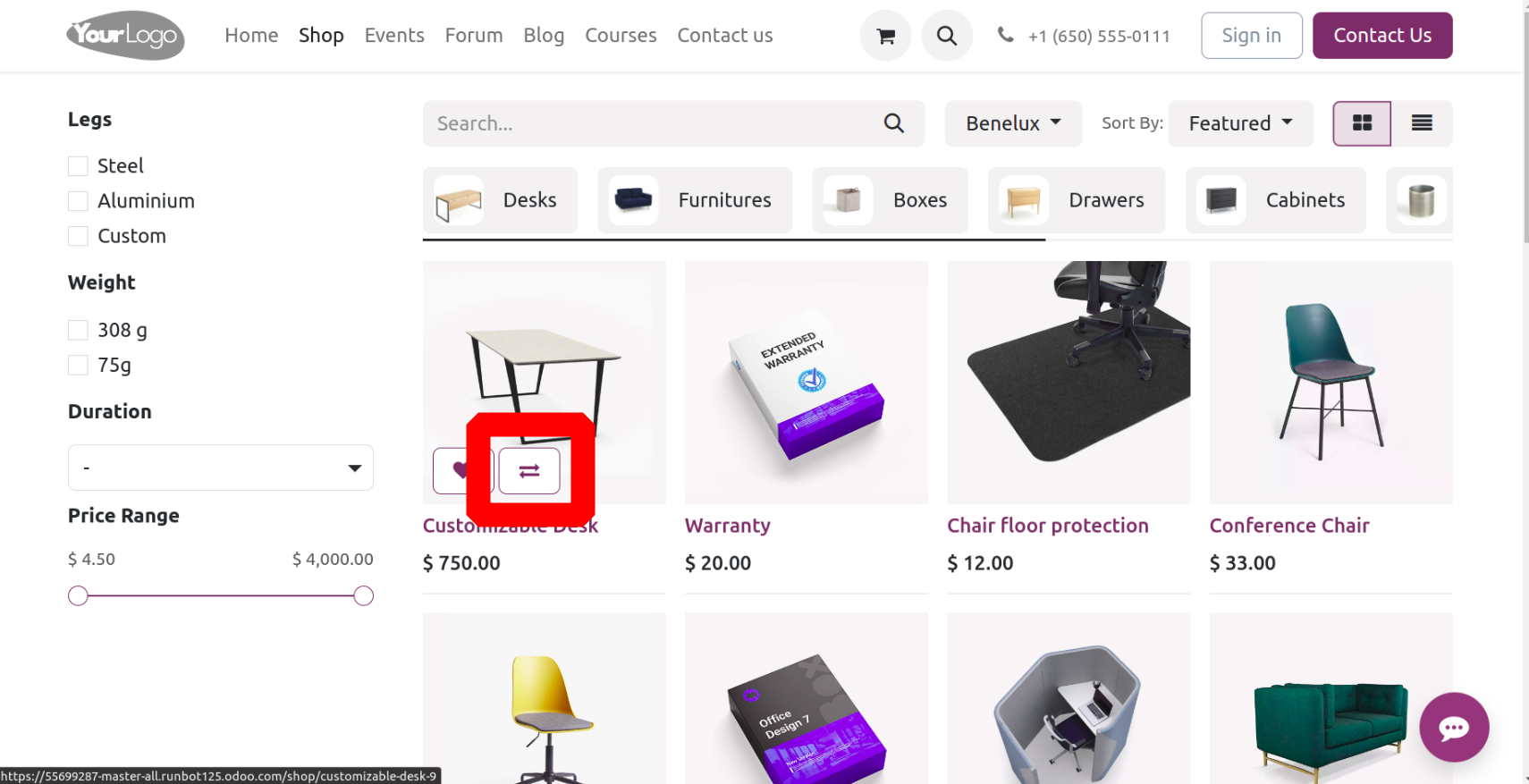Image resolution: width=1529 pixels, height=784 pixels.
Task: Click the price range maximum handle
Action: pos(363,596)
